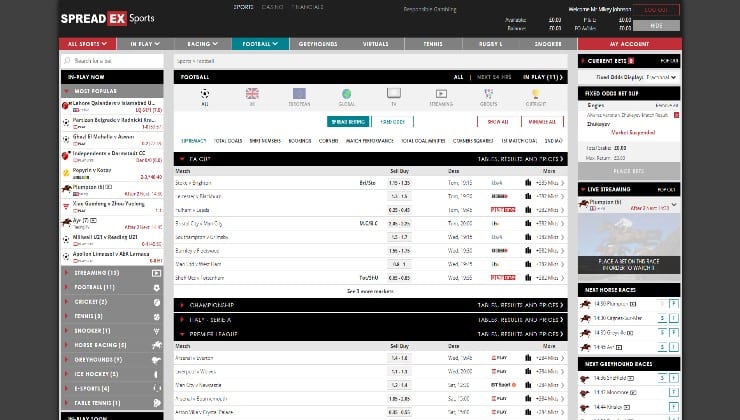The width and height of the screenshot is (740, 420).
Task: Switch to Fixed Odds mode
Action: pyautogui.click(x=393, y=122)
